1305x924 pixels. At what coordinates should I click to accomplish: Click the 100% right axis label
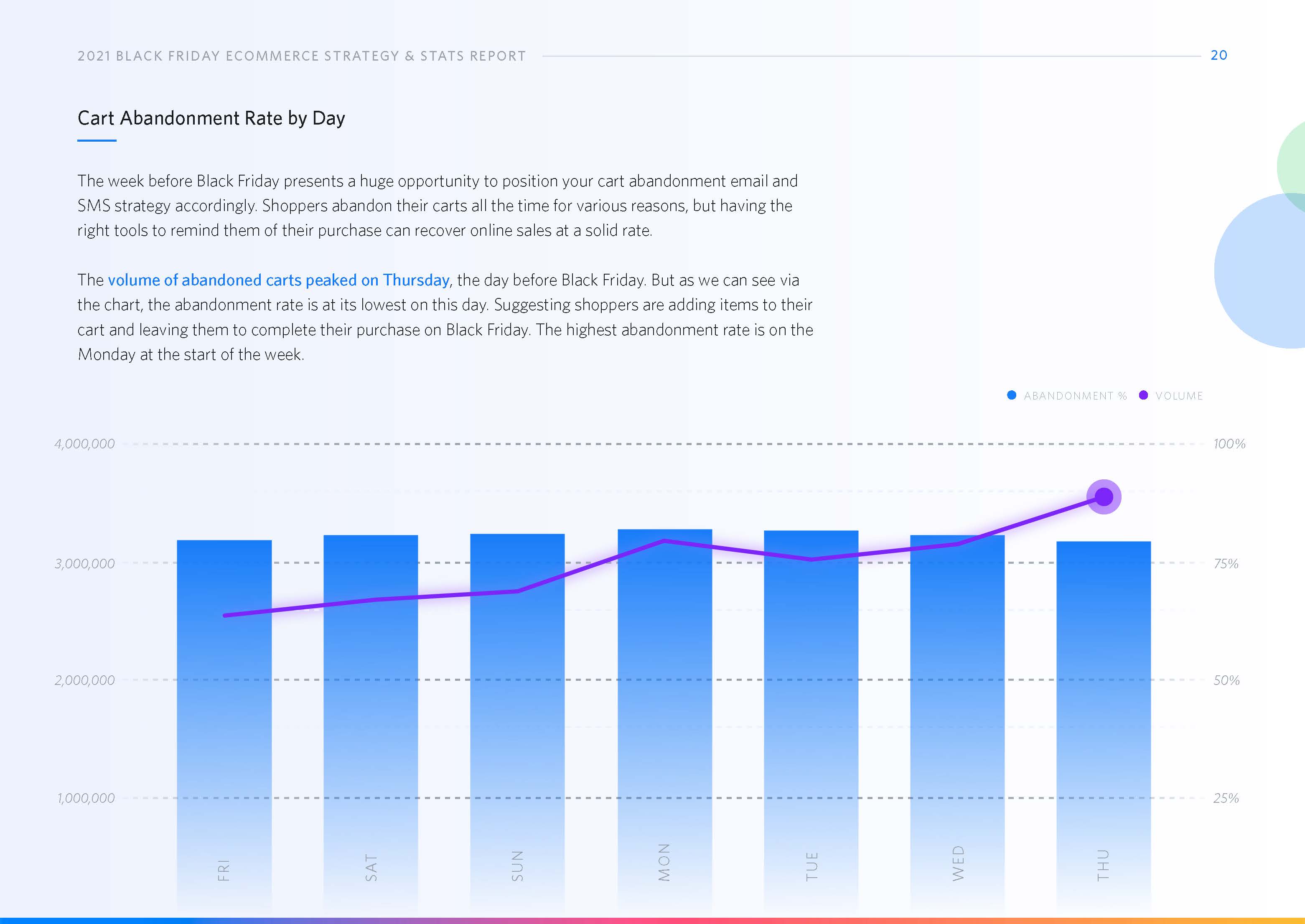pos(1229,444)
